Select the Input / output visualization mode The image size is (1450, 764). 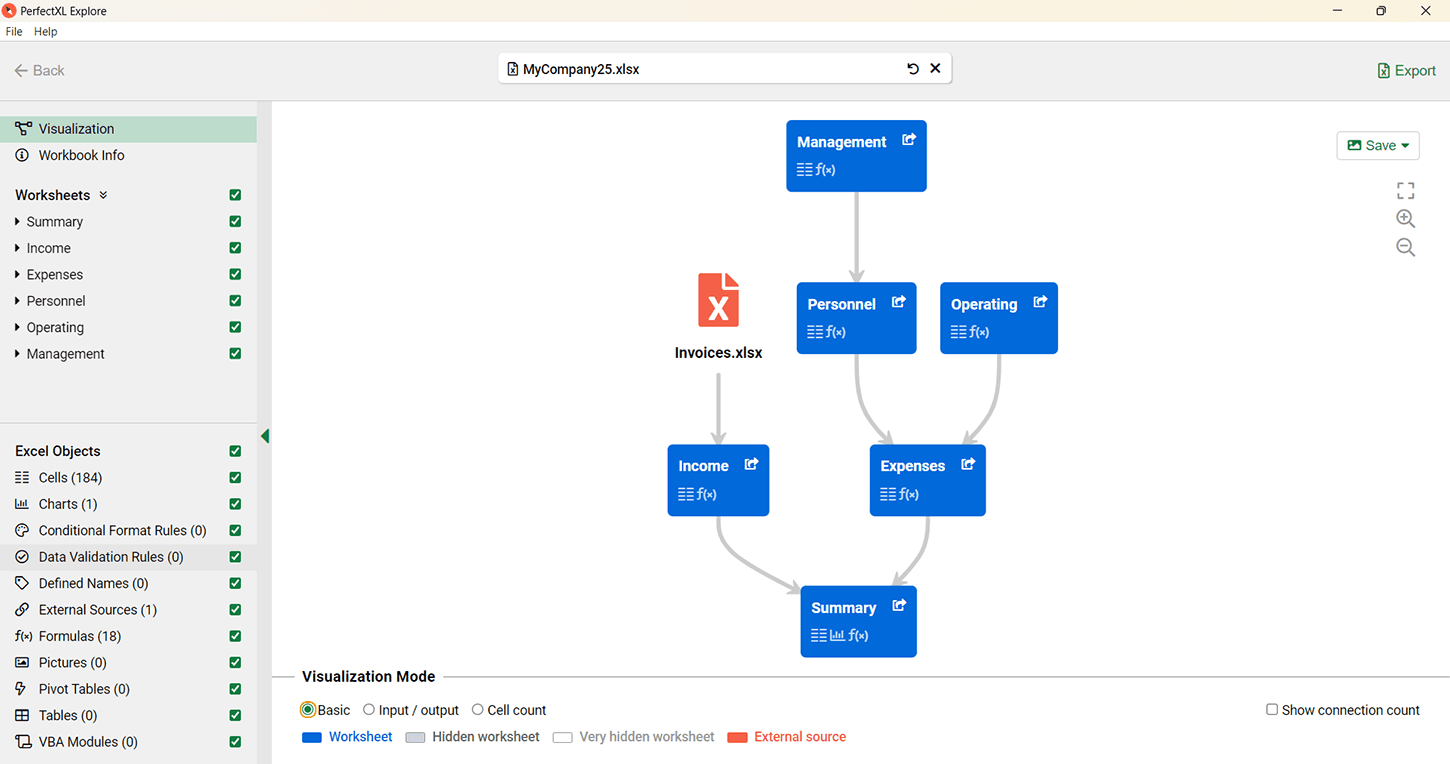369,710
